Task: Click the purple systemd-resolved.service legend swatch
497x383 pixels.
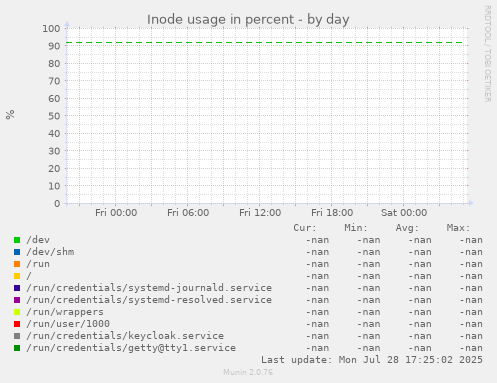Action: 17,300
